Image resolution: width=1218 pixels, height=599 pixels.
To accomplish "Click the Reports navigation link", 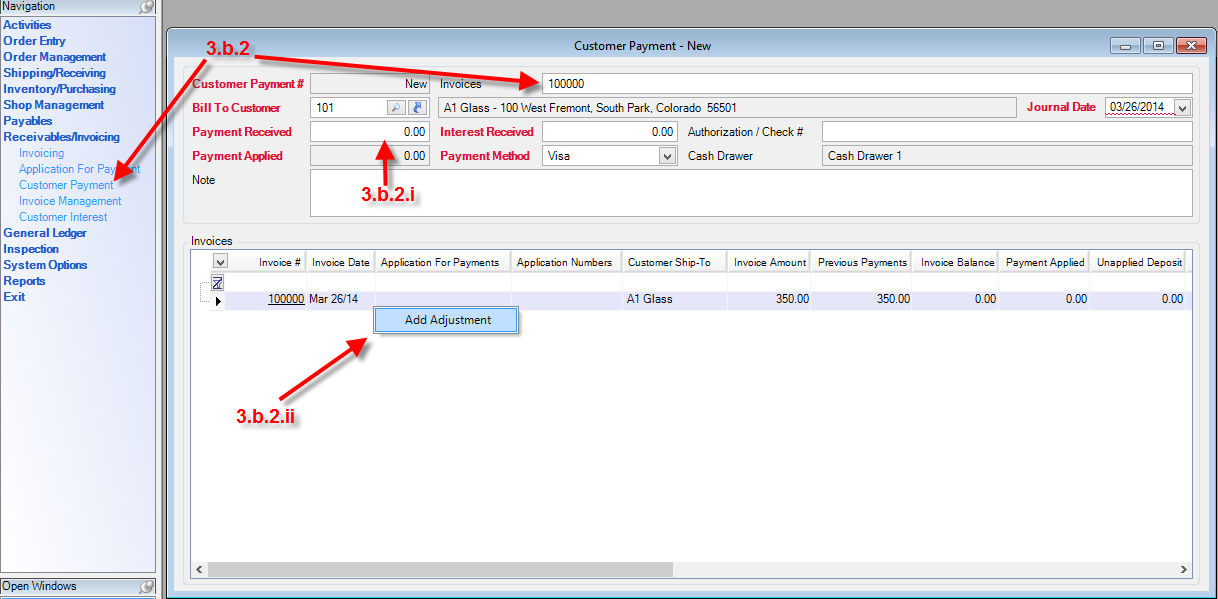I will click(24, 281).
